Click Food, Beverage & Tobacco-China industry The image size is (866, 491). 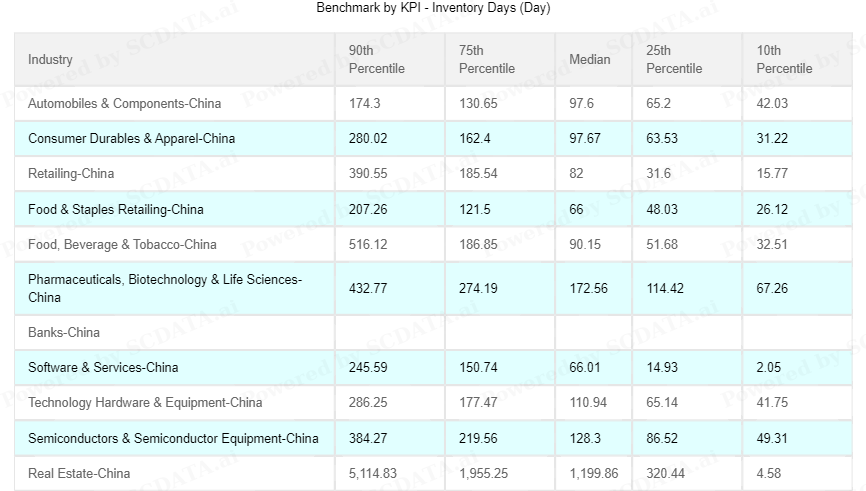pyautogui.click(x=122, y=245)
